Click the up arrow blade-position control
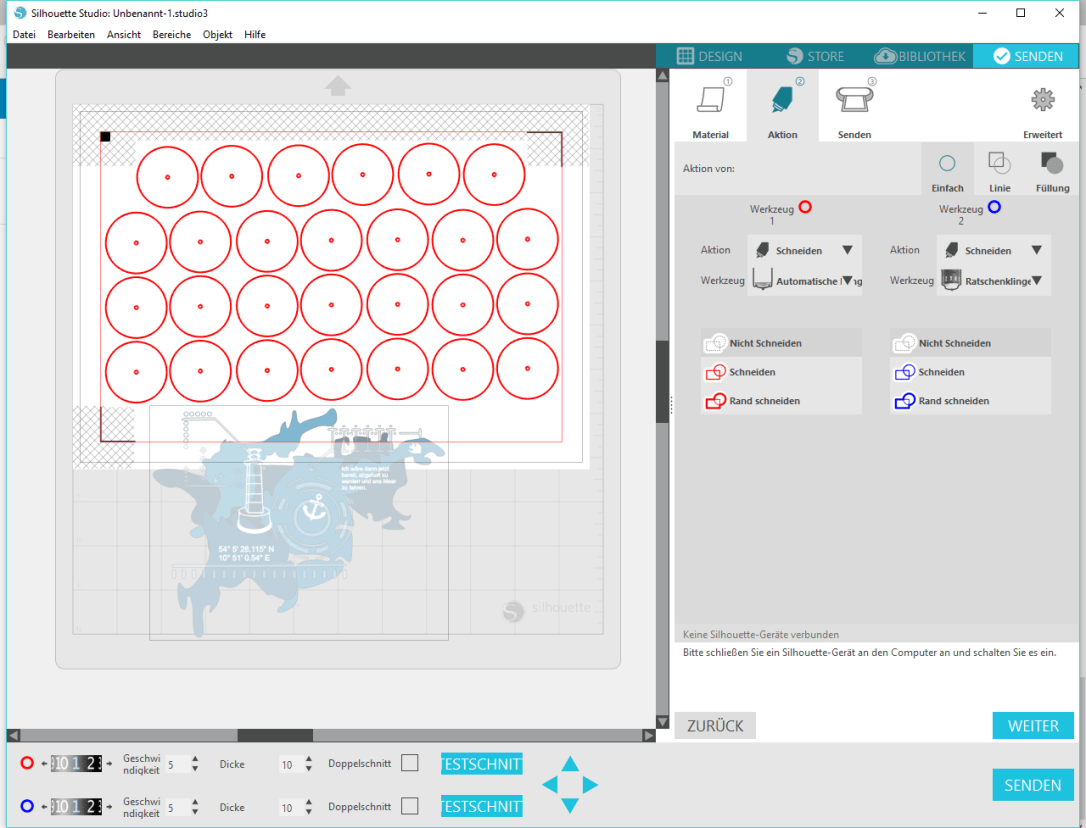 [x=569, y=765]
